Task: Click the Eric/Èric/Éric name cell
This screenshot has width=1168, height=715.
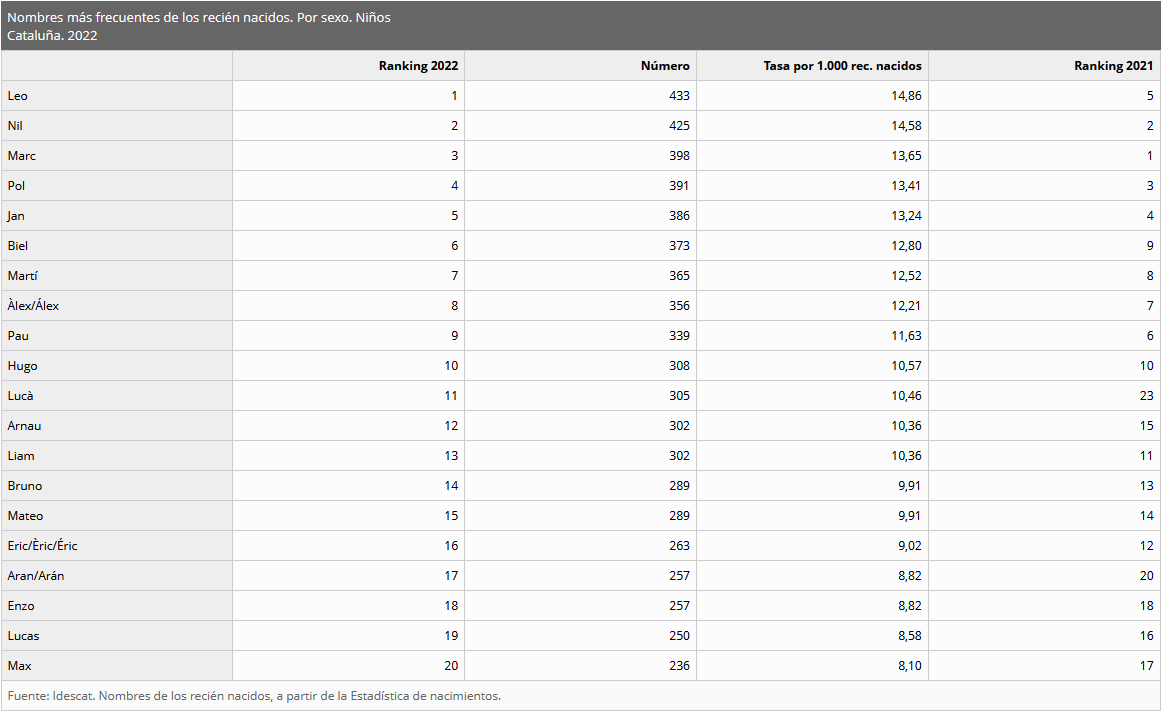Action: click(117, 546)
